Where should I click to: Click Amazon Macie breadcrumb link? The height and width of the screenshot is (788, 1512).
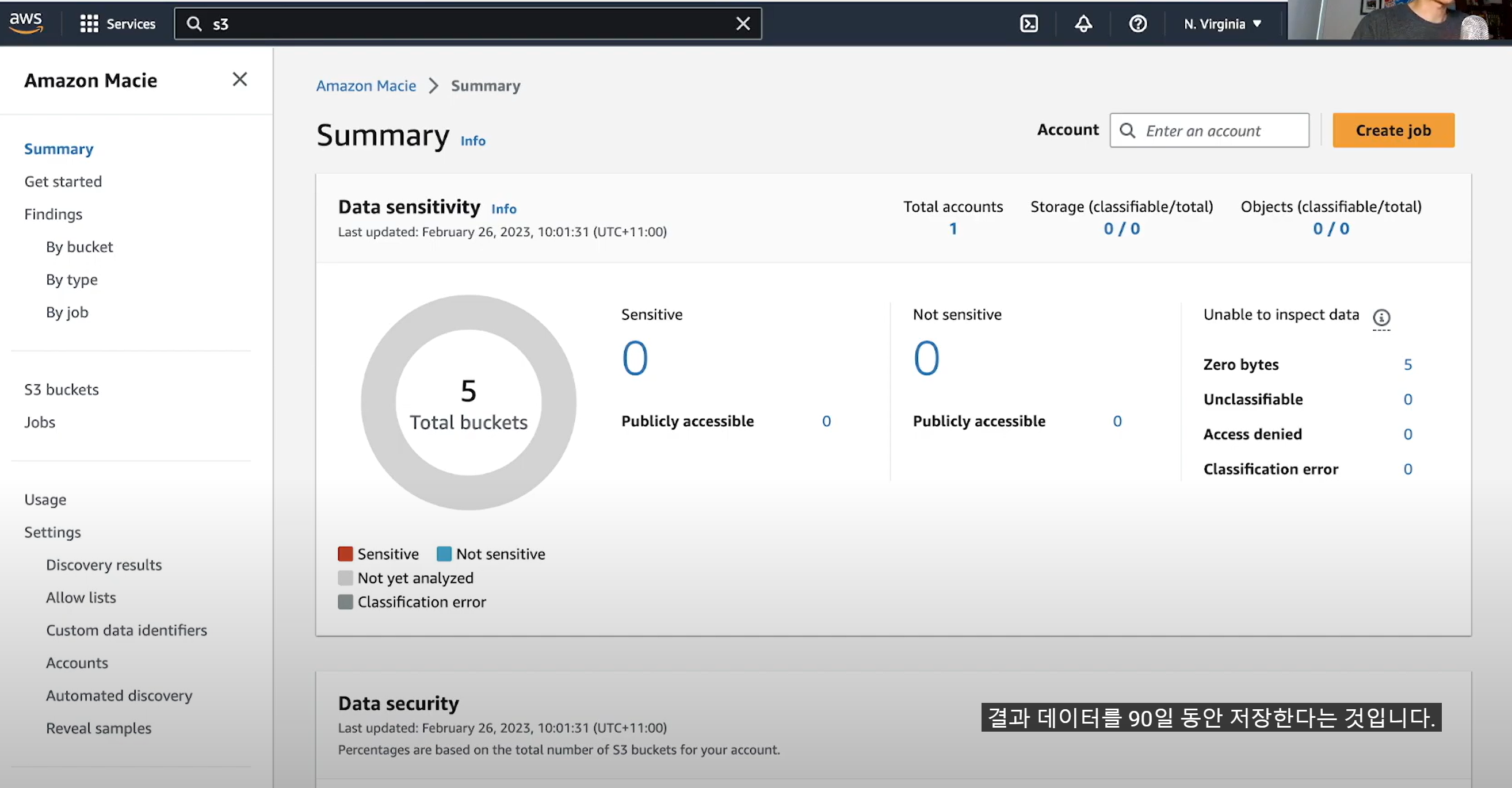coord(366,86)
